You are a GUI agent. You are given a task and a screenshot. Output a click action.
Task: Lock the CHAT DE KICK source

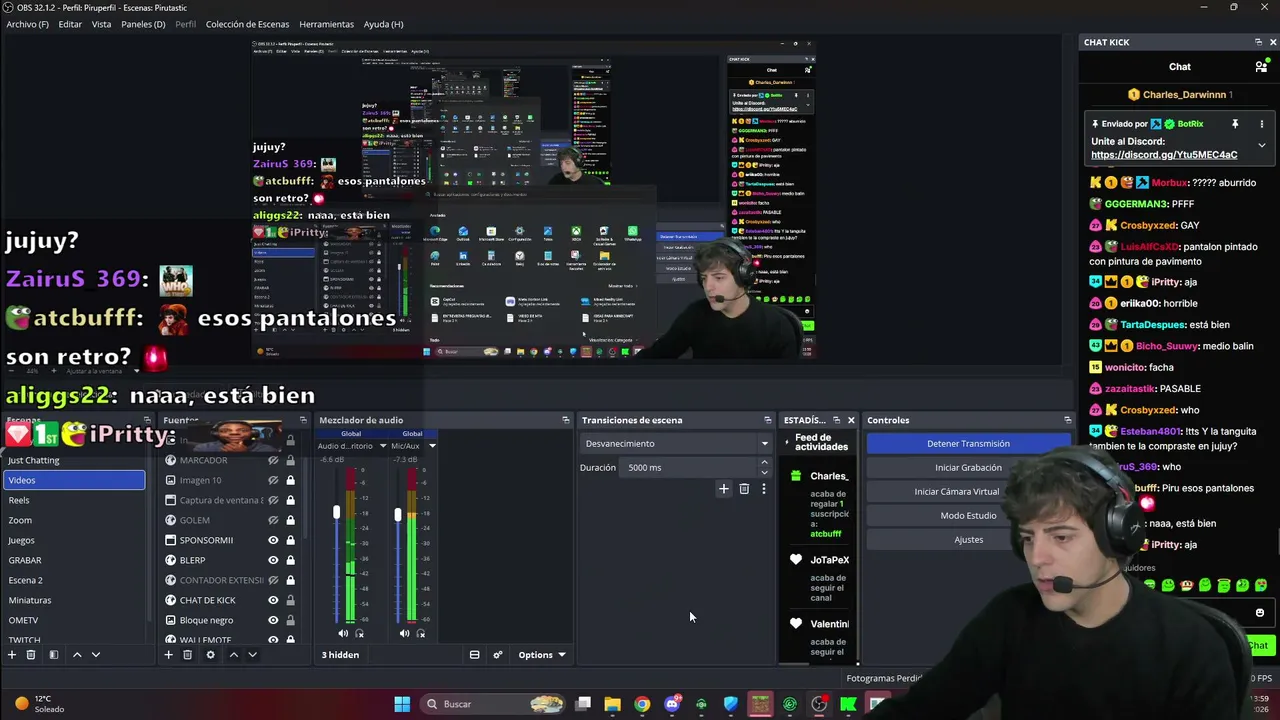click(290, 600)
